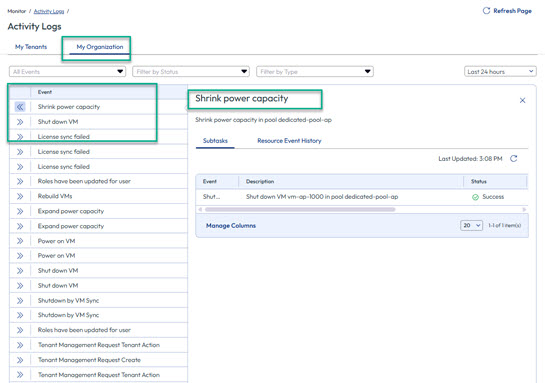Expand the Rebuild VMs row chevron

click(x=20, y=196)
